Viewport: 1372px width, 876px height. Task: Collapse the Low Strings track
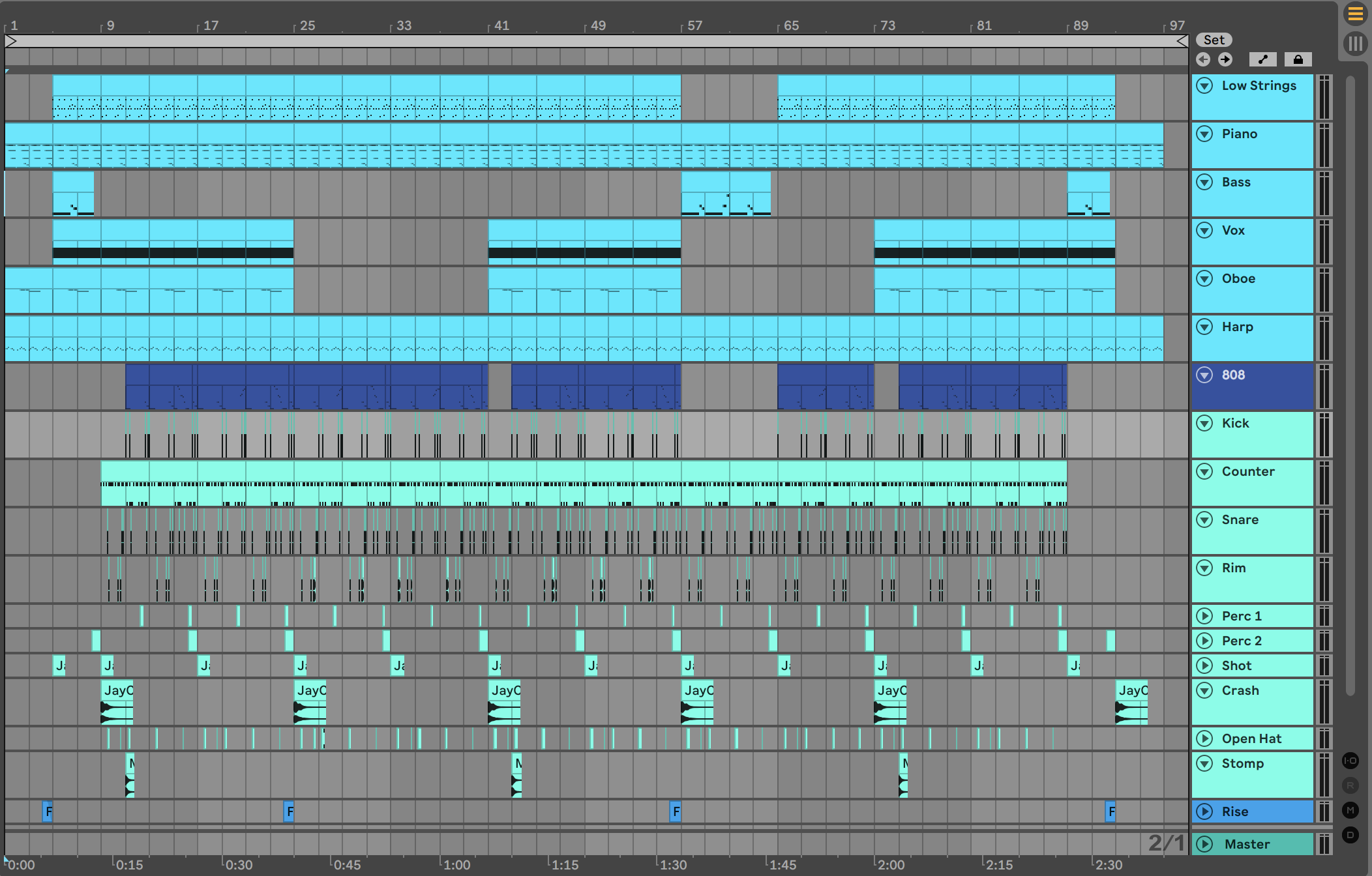point(1204,85)
